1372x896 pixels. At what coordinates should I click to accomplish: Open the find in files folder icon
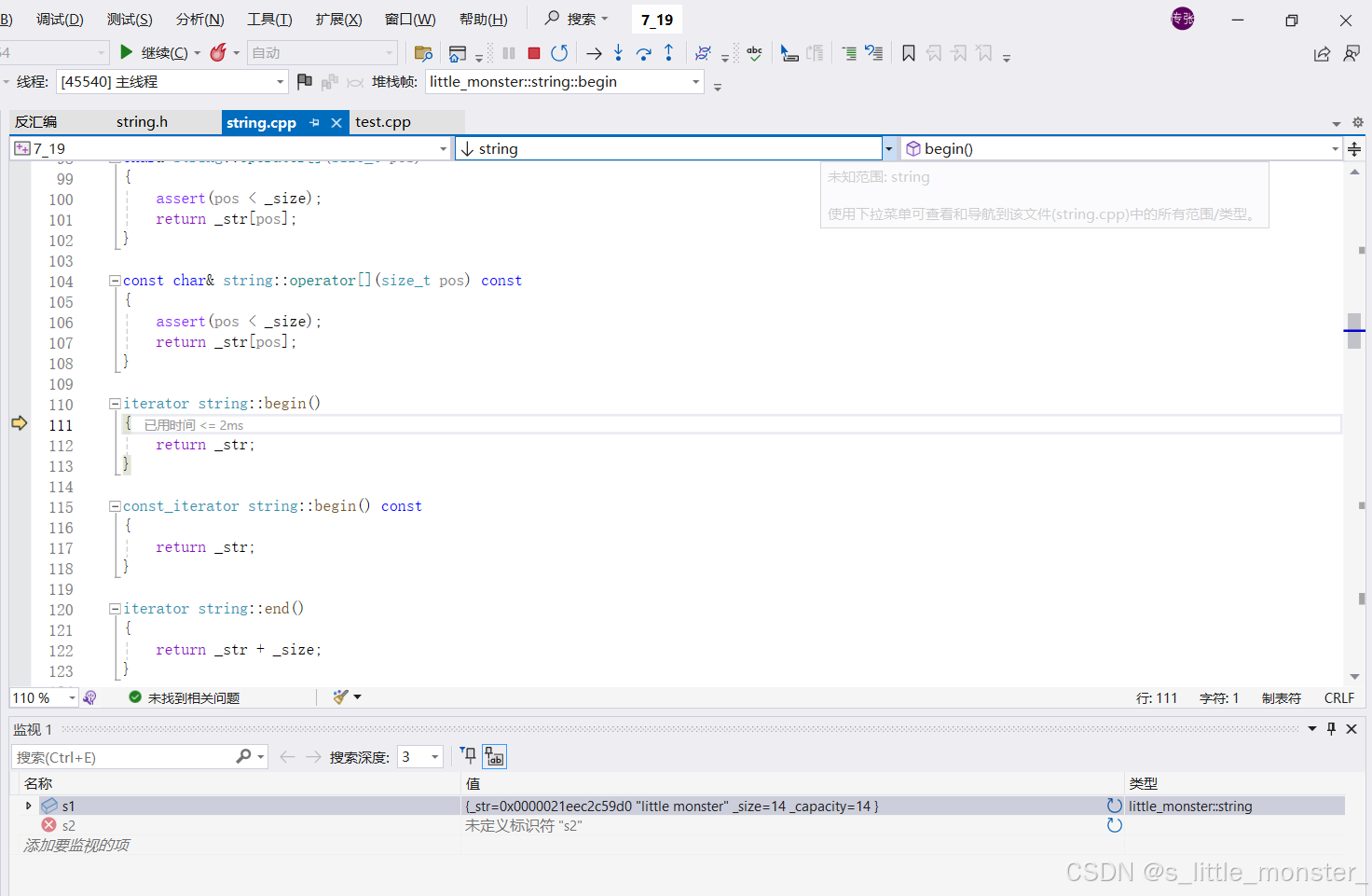(423, 53)
